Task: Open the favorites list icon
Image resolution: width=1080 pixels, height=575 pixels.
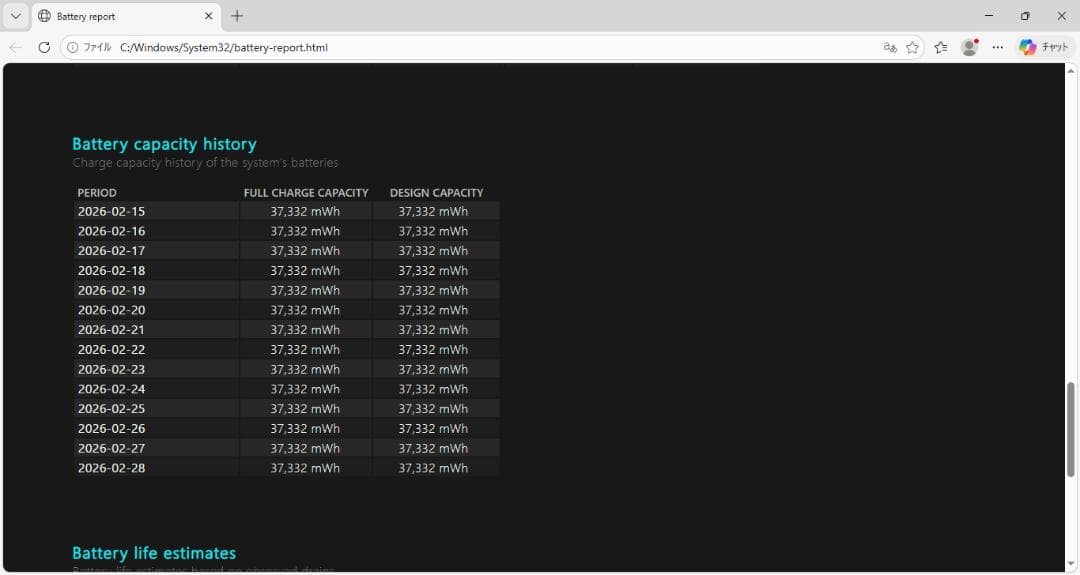Action: [x=941, y=47]
